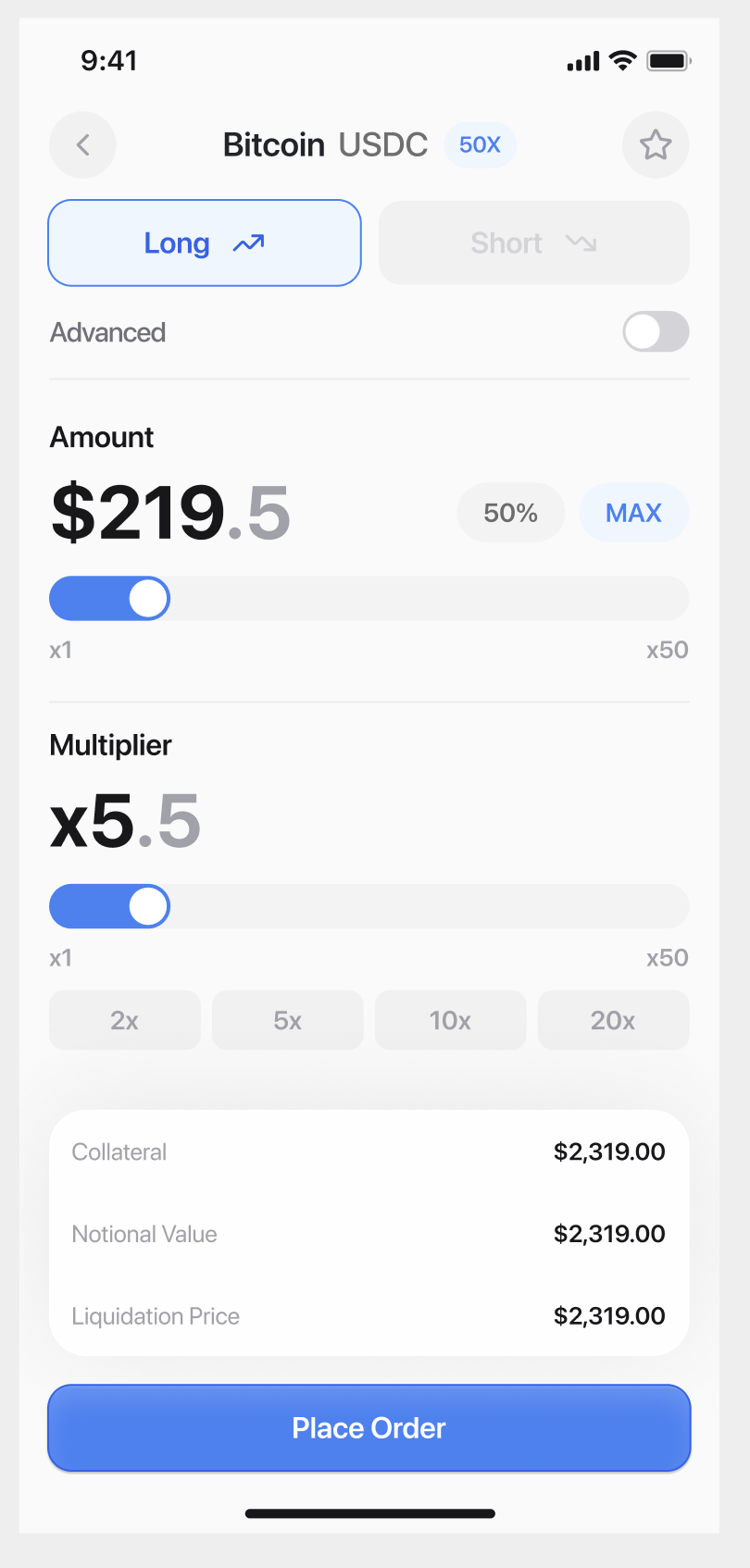Choose the 5x multiplier preset
750x1568 pixels.
tap(288, 1020)
